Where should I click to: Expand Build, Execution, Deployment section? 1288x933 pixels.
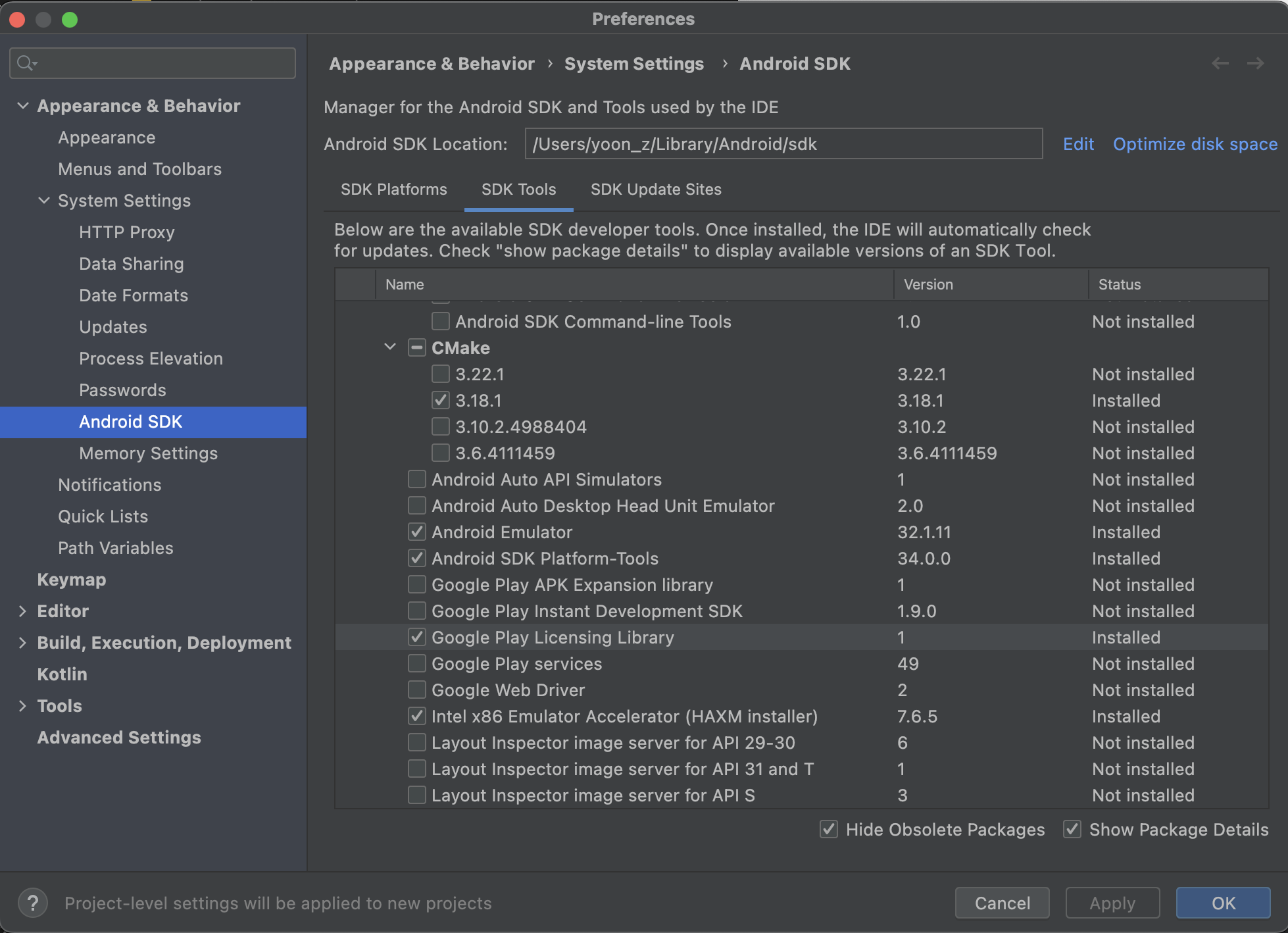coord(22,643)
